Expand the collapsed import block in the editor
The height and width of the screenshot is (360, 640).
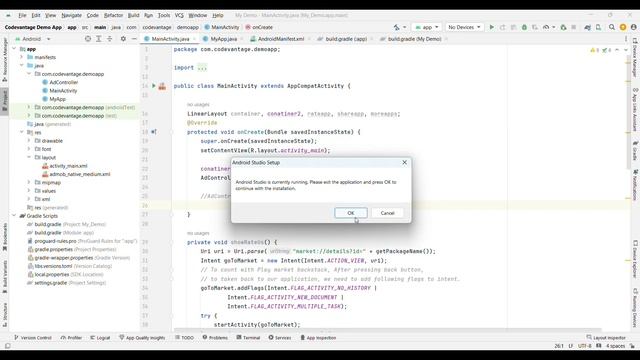point(202,68)
